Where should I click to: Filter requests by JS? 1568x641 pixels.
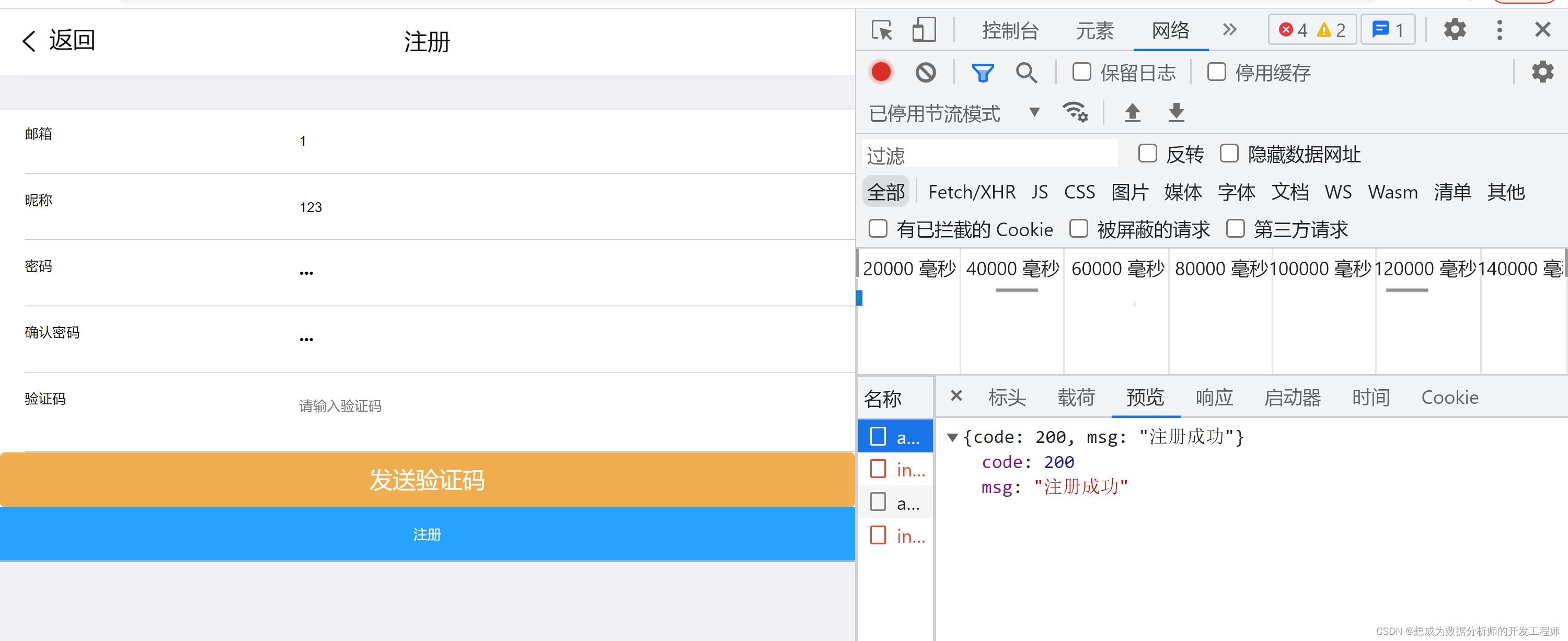point(1039,192)
